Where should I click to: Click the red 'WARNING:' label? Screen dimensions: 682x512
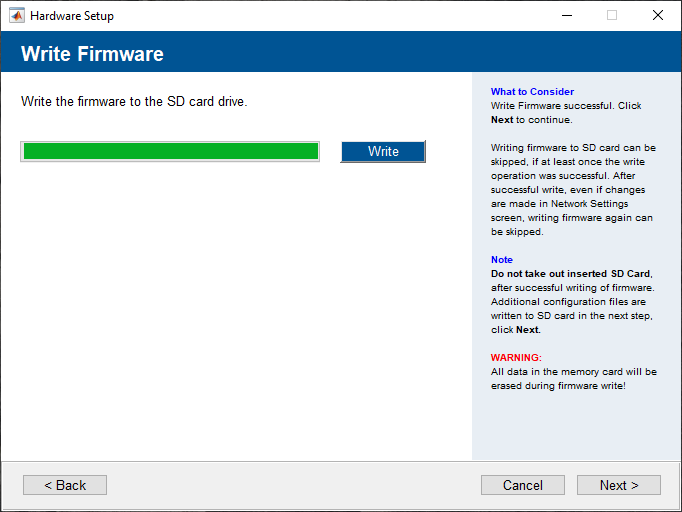click(516, 358)
